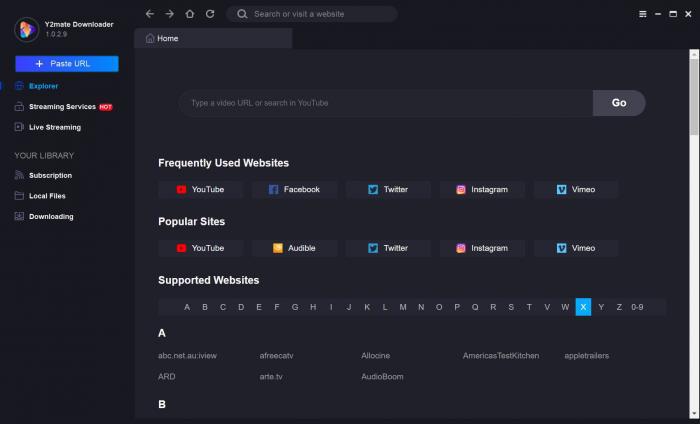Click the scrollbar up arrow
700x424 pixels.
pos(694,54)
